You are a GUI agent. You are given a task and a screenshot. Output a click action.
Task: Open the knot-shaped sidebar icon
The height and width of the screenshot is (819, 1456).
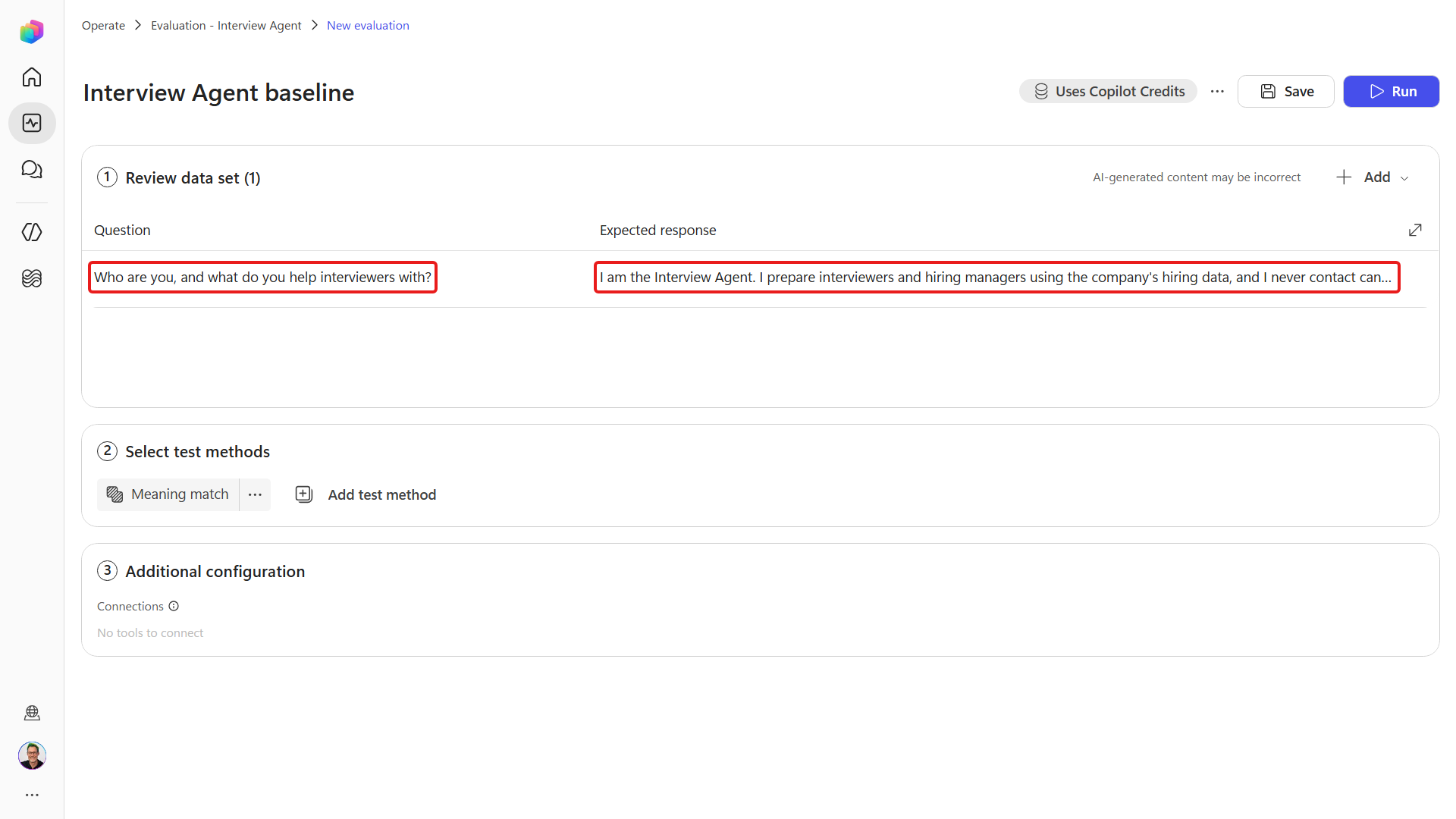click(32, 278)
